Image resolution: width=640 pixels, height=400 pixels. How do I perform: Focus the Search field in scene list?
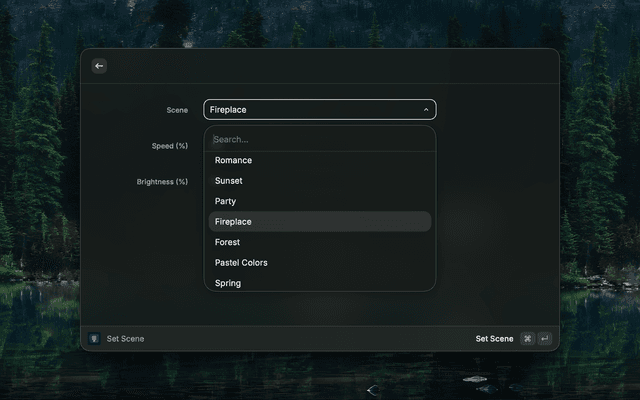320,140
